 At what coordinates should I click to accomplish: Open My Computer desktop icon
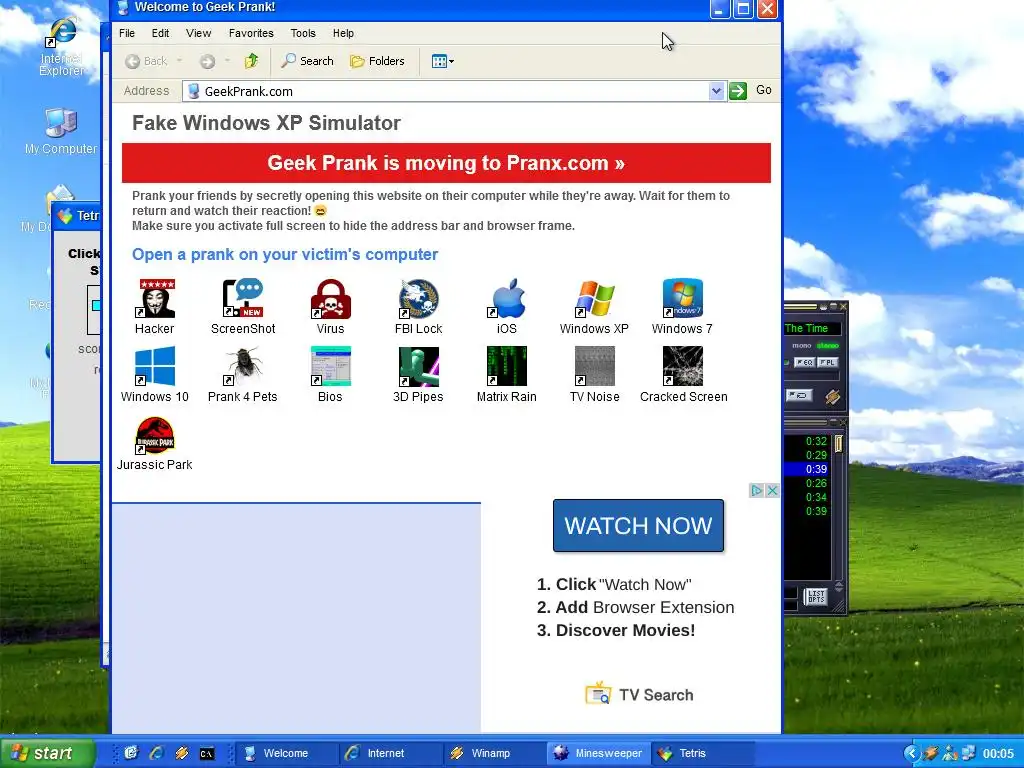coord(61,131)
